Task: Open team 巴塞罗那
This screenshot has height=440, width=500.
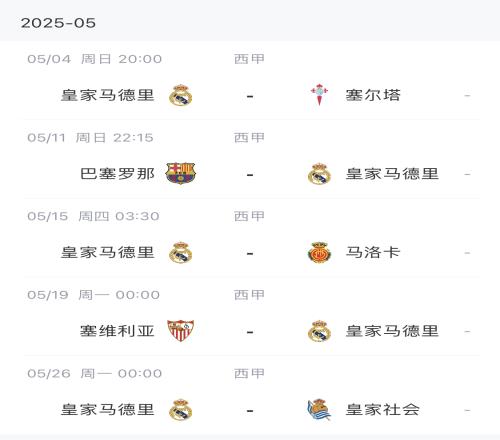Action: 117,174
